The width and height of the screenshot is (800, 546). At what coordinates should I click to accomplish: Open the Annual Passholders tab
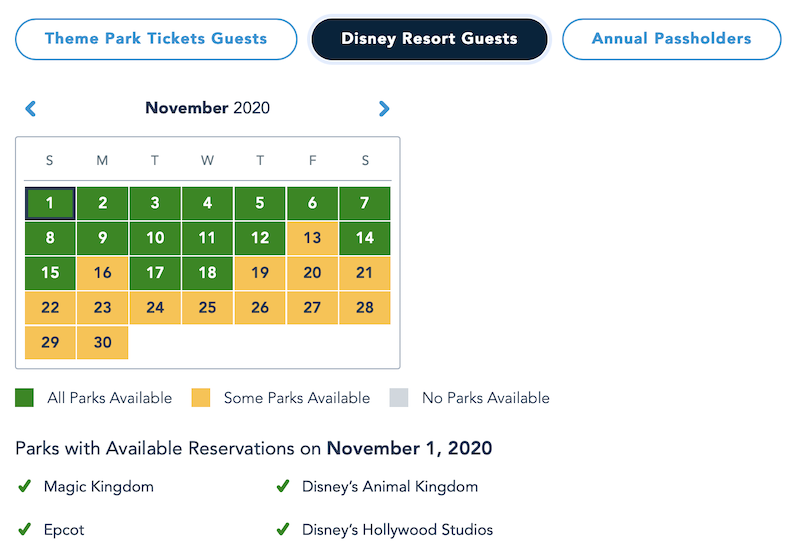(x=671, y=39)
